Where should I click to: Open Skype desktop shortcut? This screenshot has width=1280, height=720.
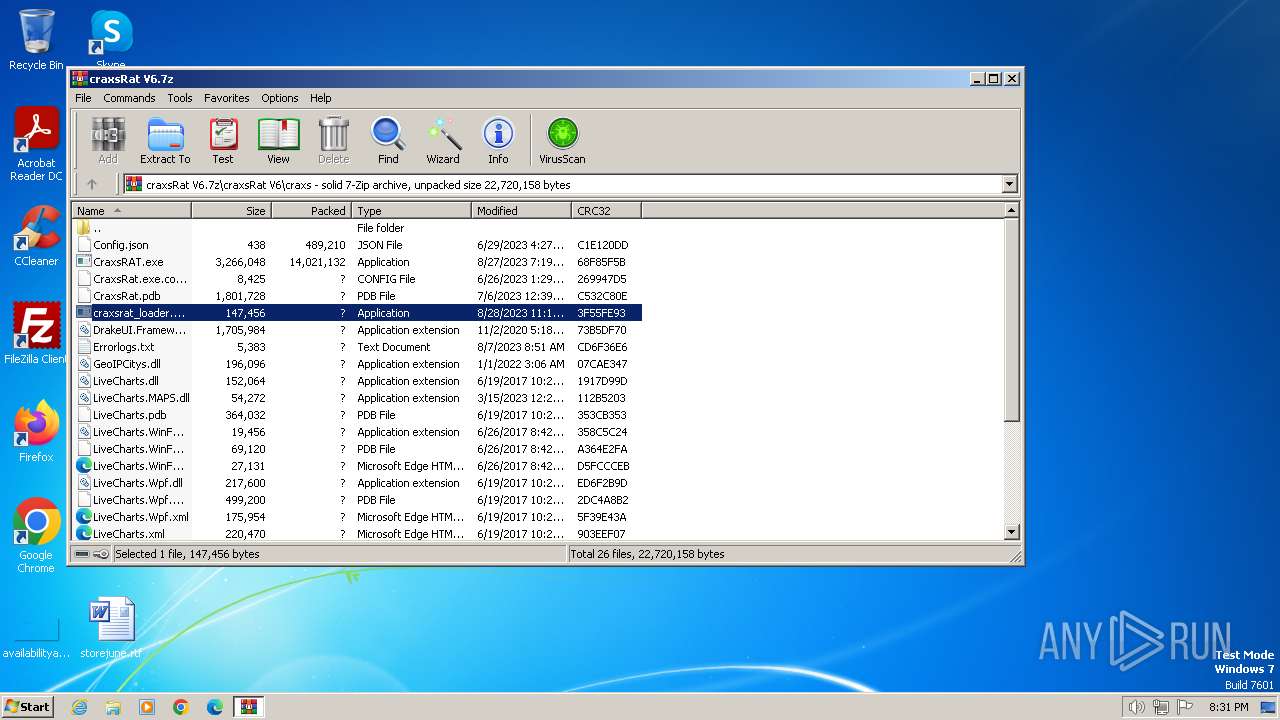pos(111,40)
